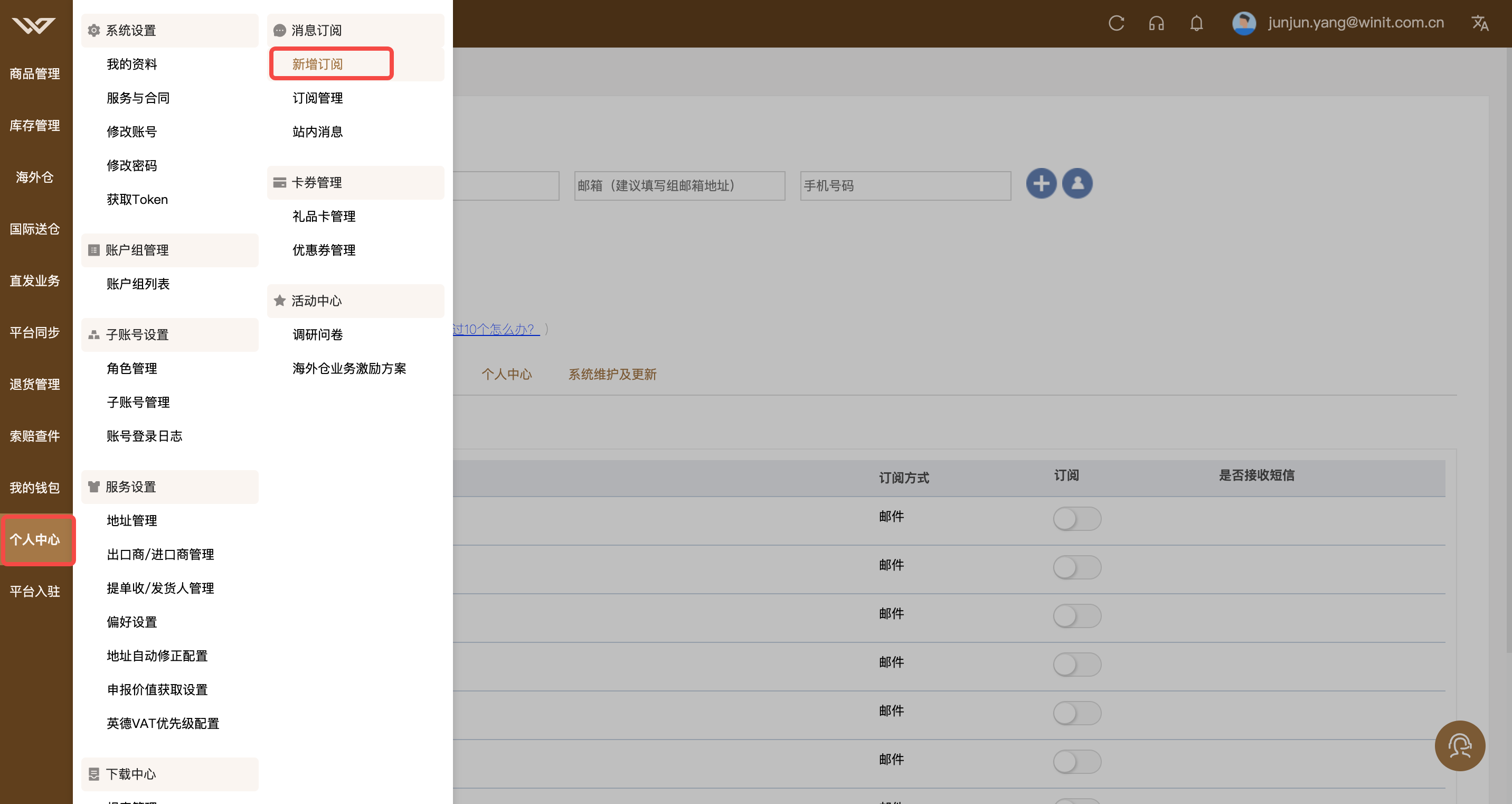Open 订阅管理 menu entry

click(x=317, y=98)
